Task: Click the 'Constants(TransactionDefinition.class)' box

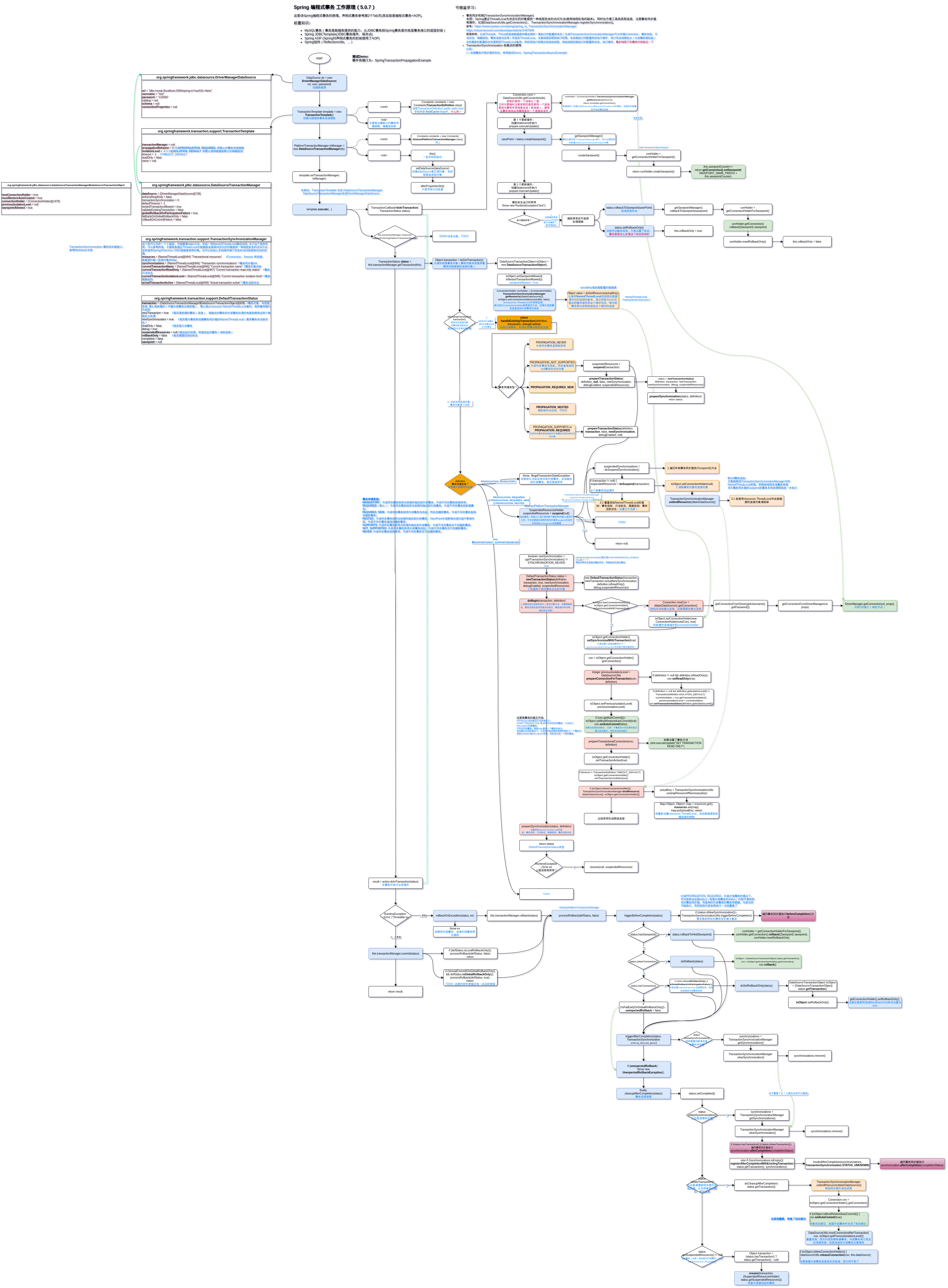Action: coord(438,107)
